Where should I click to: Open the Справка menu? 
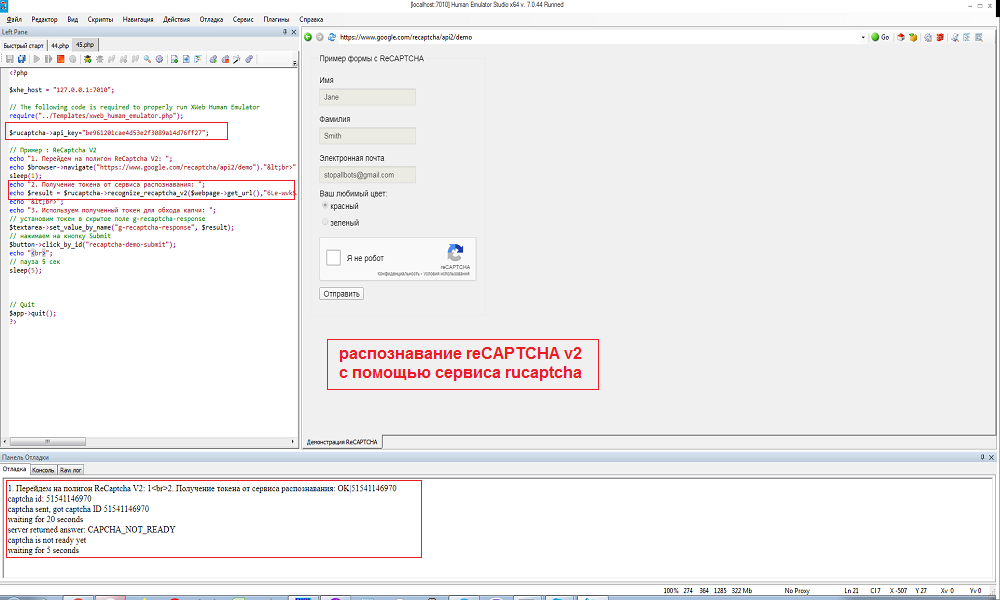[x=311, y=19]
